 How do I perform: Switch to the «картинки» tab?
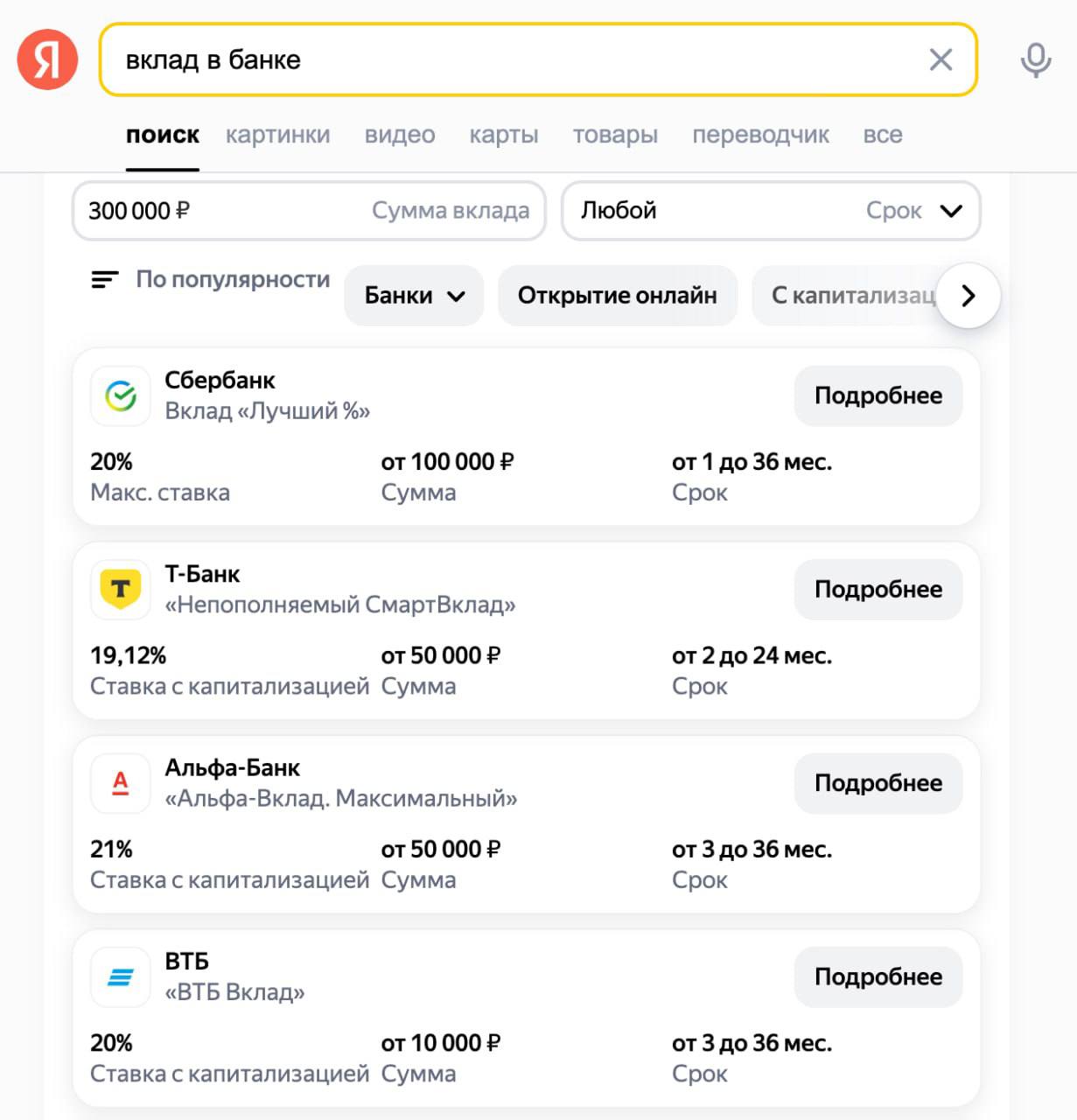coord(277,135)
